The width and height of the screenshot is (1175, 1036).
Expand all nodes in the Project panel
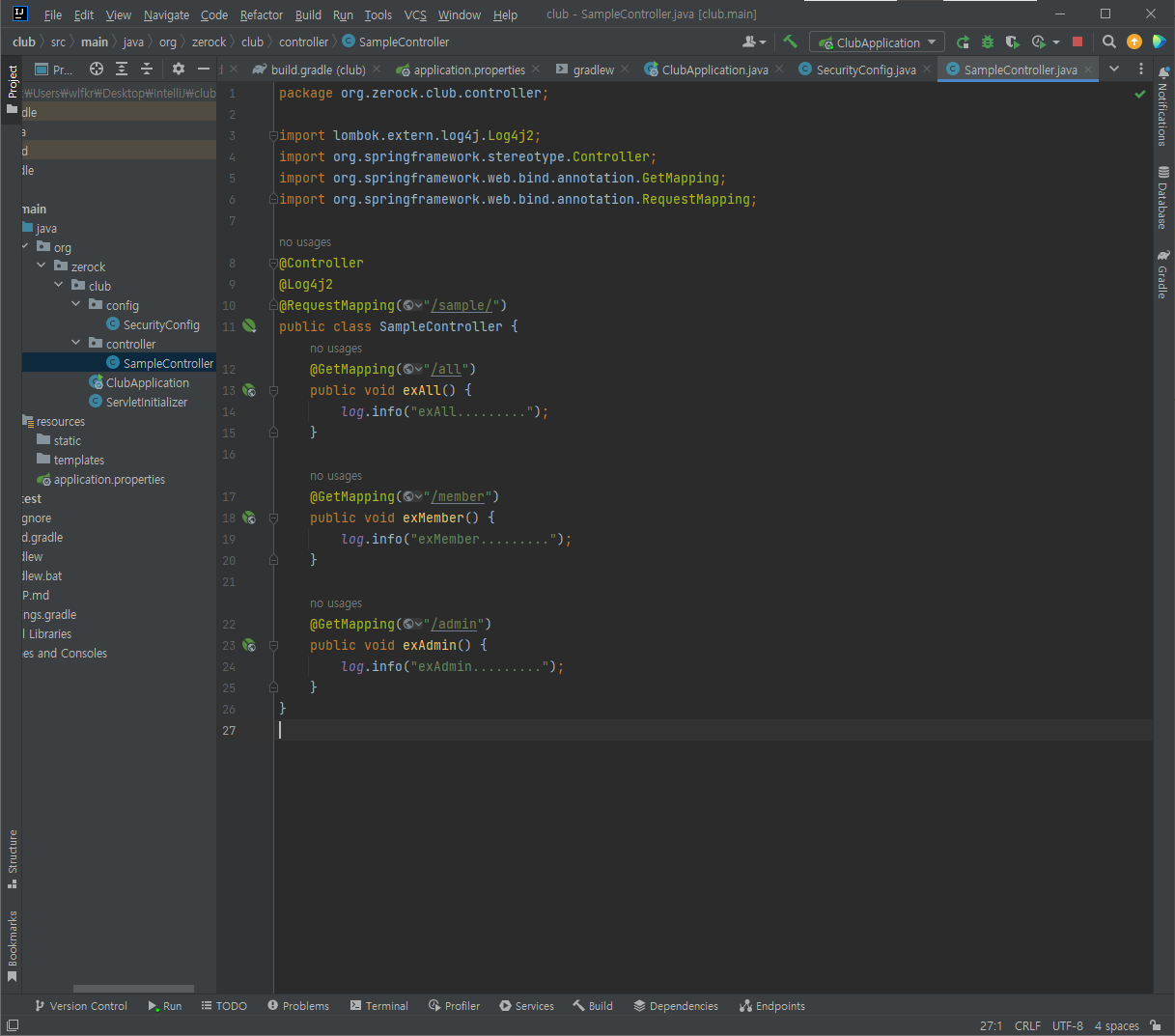[122, 69]
